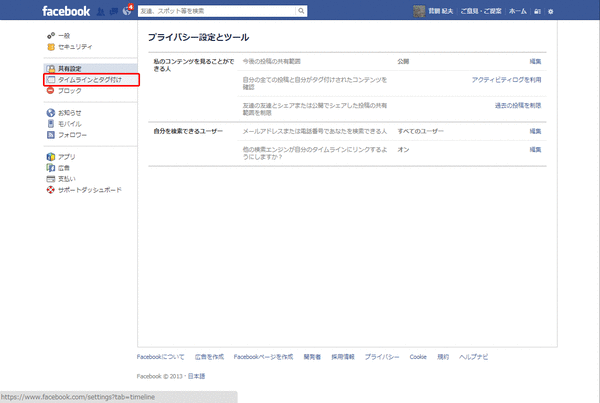600x403 pixels.
Task: Click the 公開 value text
Action: click(x=403, y=61)
